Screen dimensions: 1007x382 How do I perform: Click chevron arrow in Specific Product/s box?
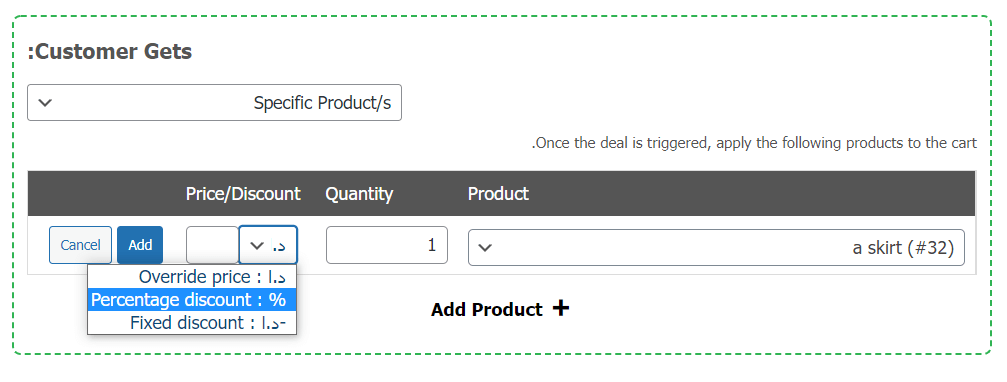tap(44, 103)
